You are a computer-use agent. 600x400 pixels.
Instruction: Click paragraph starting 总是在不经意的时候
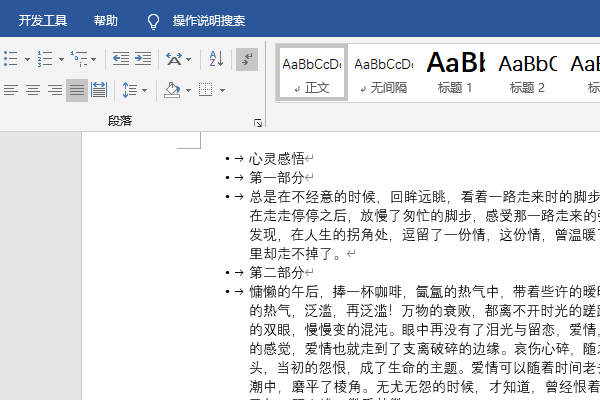424,225
